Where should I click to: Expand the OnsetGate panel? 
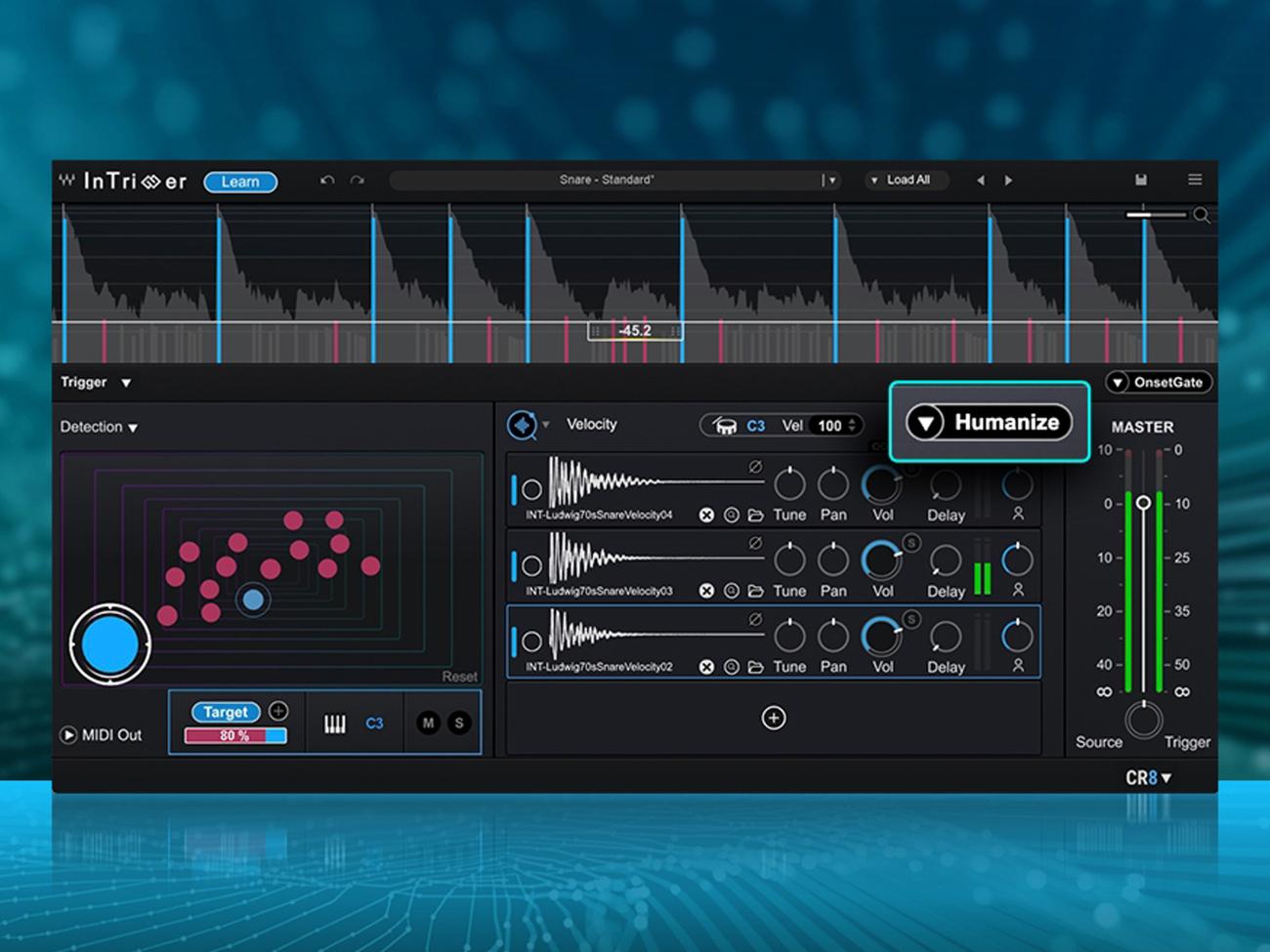click(1118, 383)
